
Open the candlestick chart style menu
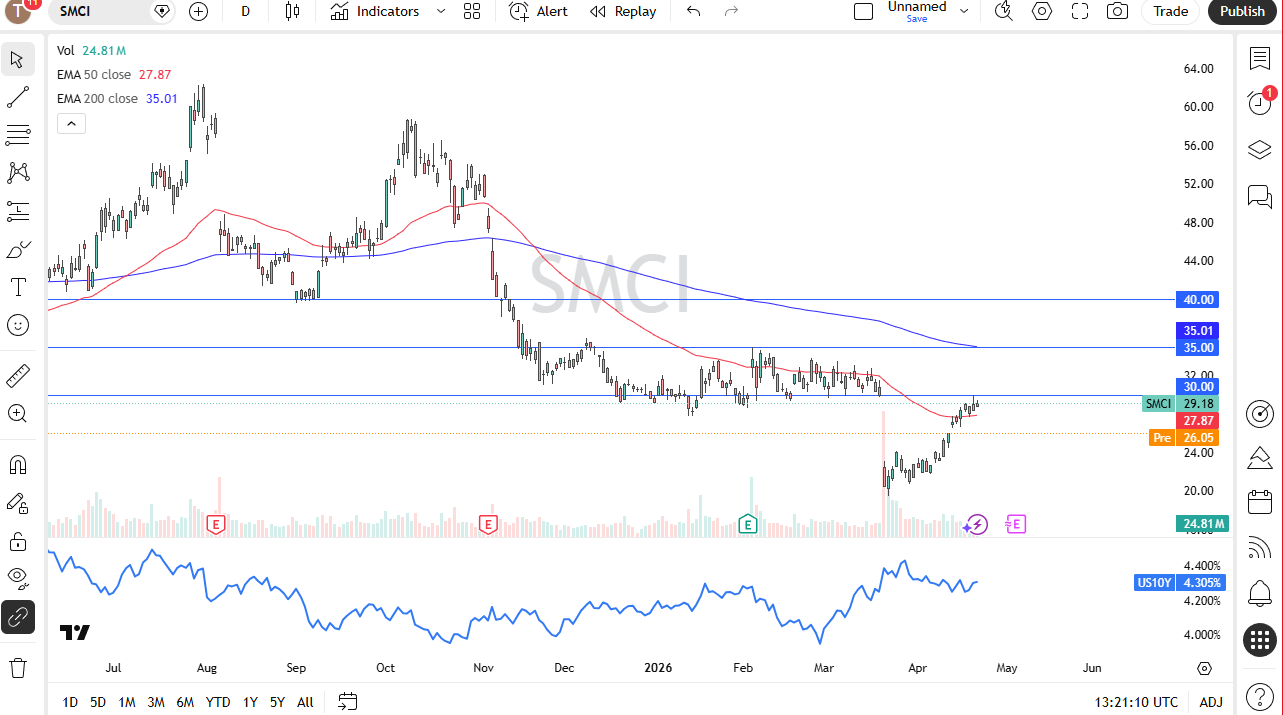tap(292, 11)
